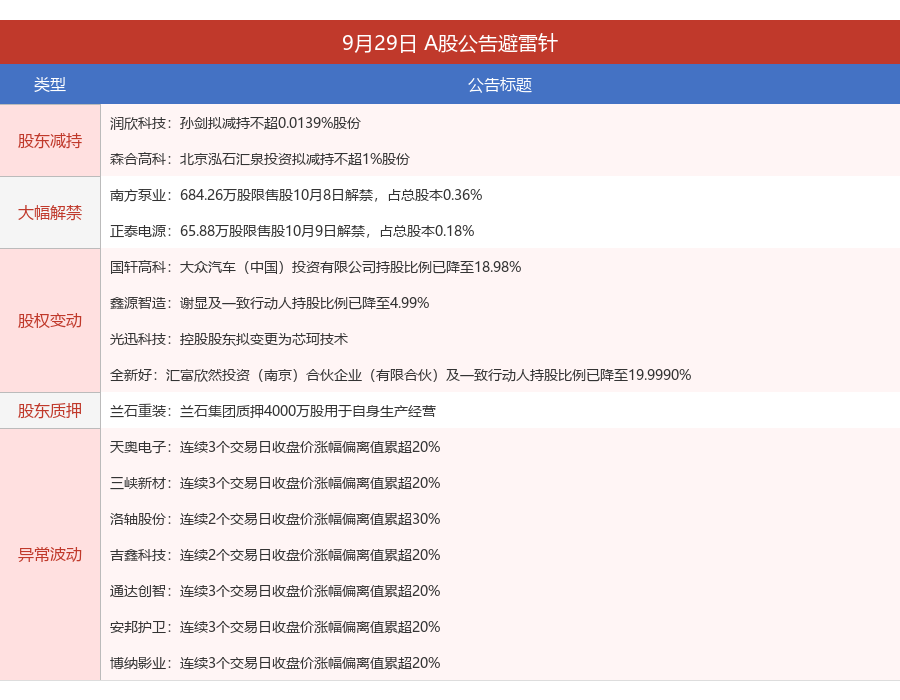Open the 正泰电源 65.88万股 unlock announcement

pos(292,231)
